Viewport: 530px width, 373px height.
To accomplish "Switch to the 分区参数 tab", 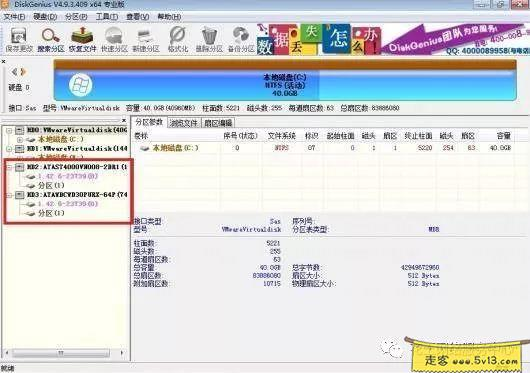I will point(149,122).
